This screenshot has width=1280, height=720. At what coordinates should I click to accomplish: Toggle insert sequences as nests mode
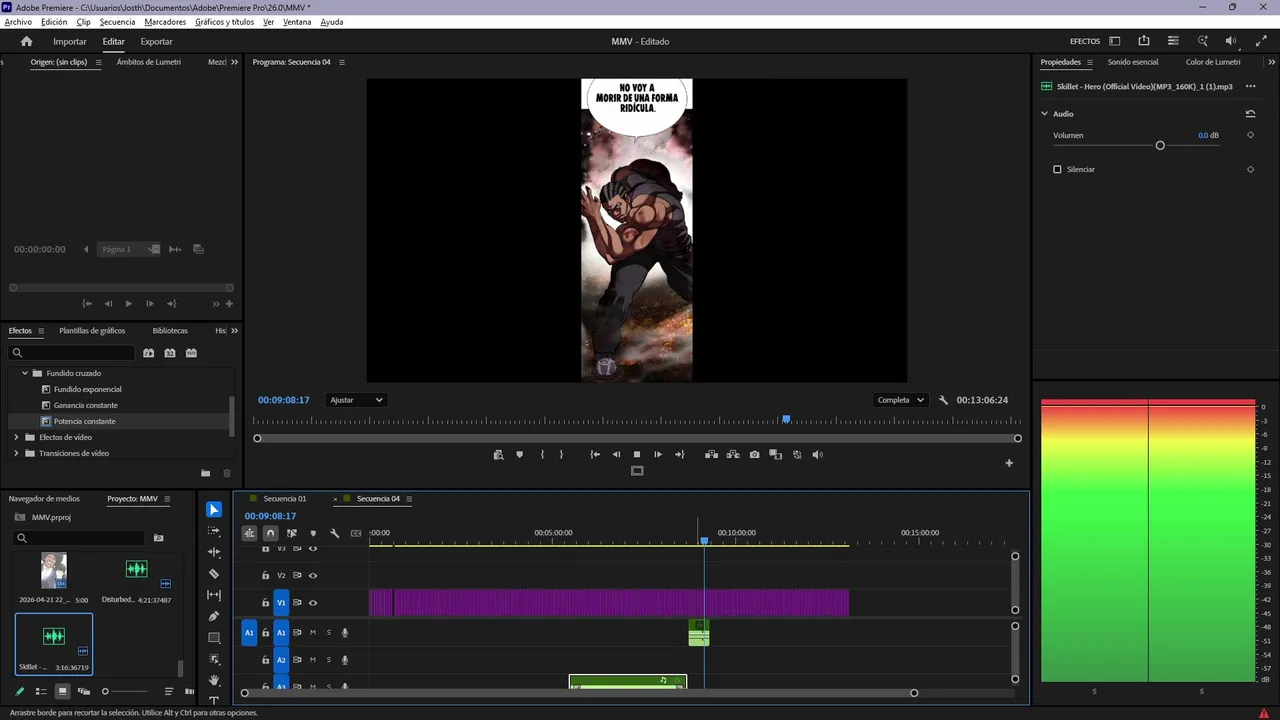[x=249, y=533]
